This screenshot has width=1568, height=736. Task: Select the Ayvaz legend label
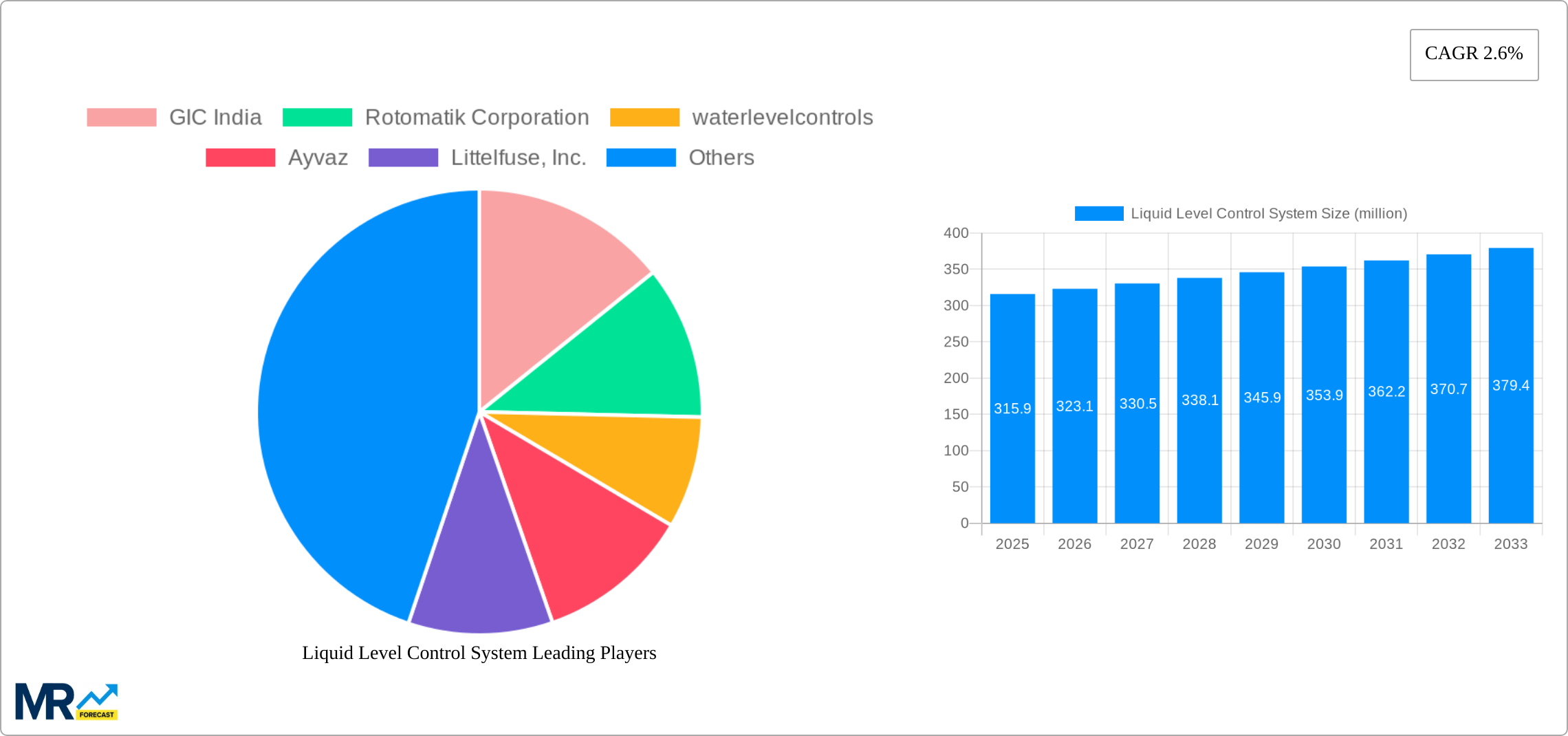(318, 158)
